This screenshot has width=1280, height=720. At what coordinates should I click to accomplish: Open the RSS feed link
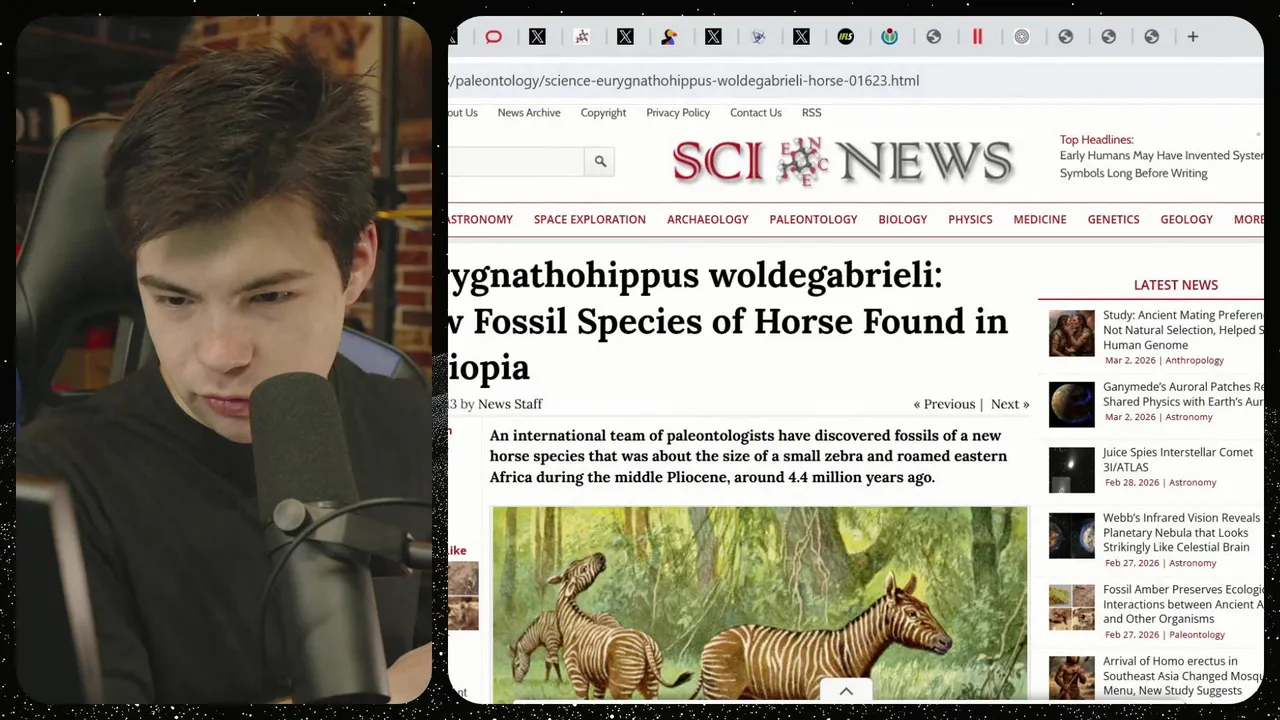[811, 113]
